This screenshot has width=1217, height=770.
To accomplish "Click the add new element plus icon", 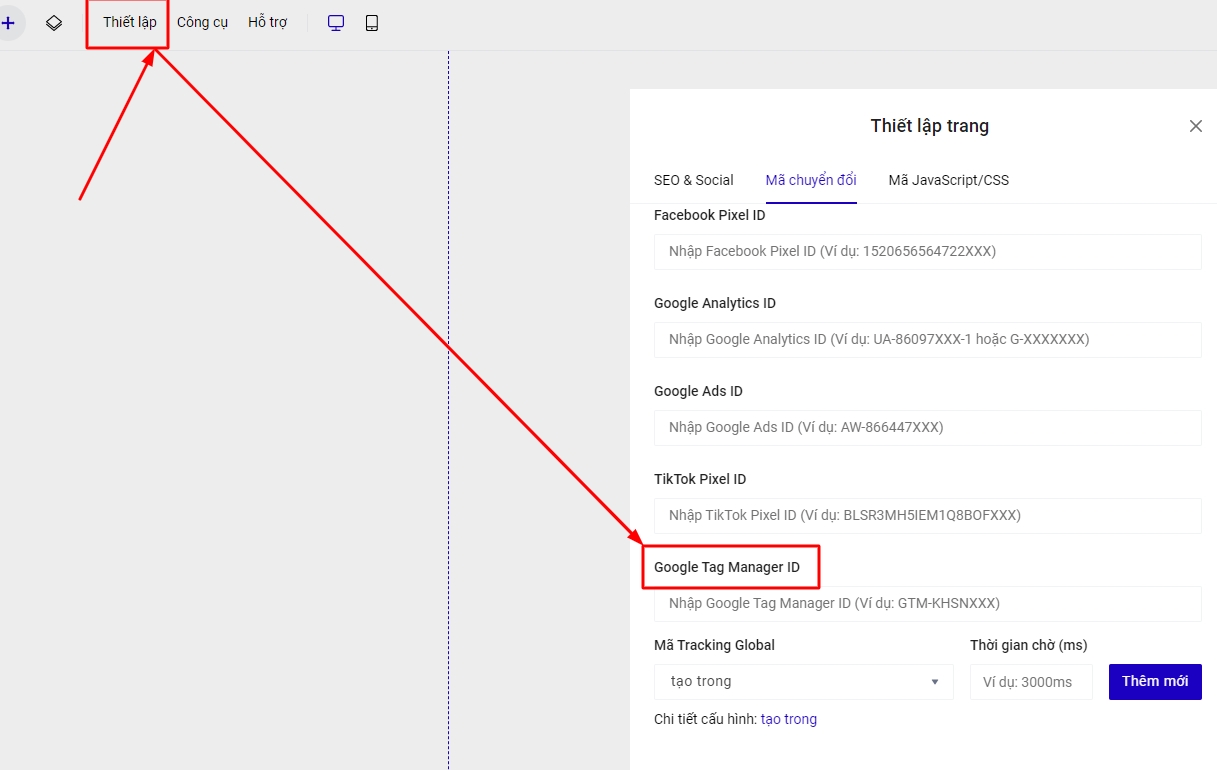I will [9, 23].
